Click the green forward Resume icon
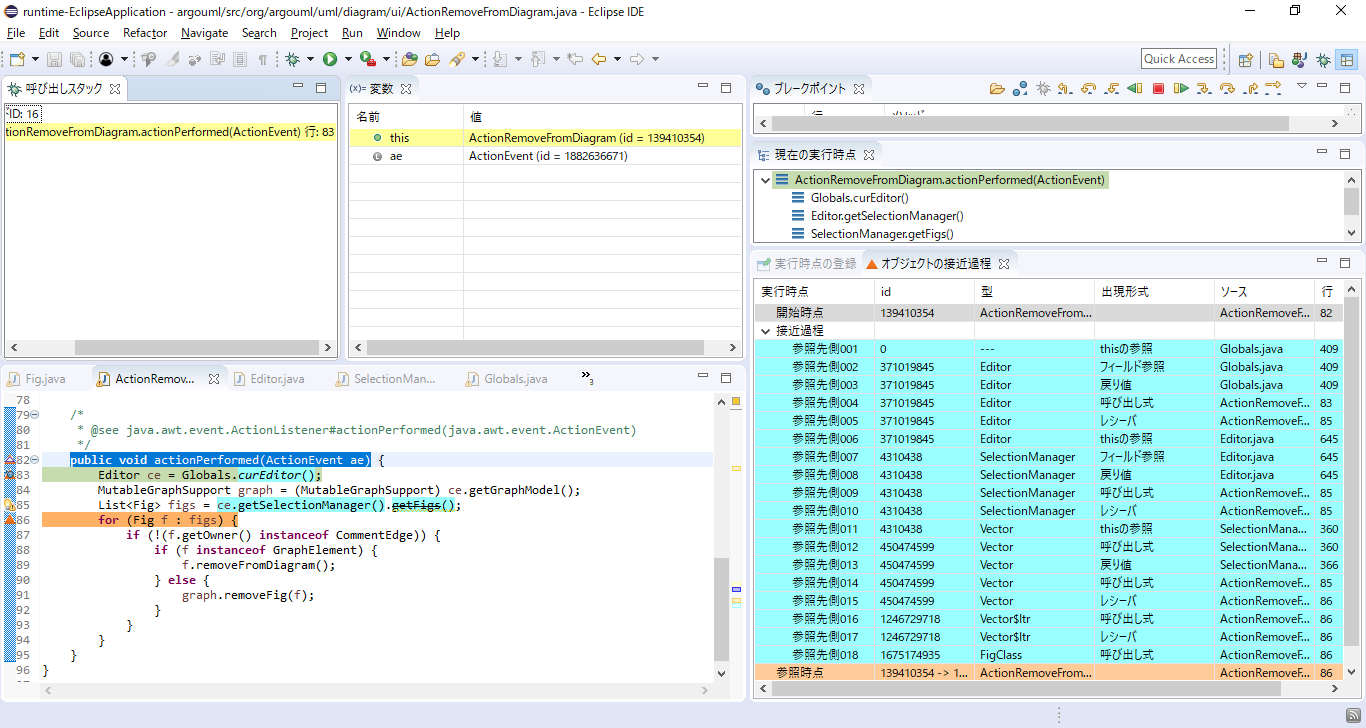The width and height of the screenshot is (1366, 728). pyautogui.click(x=1181, y=88)
